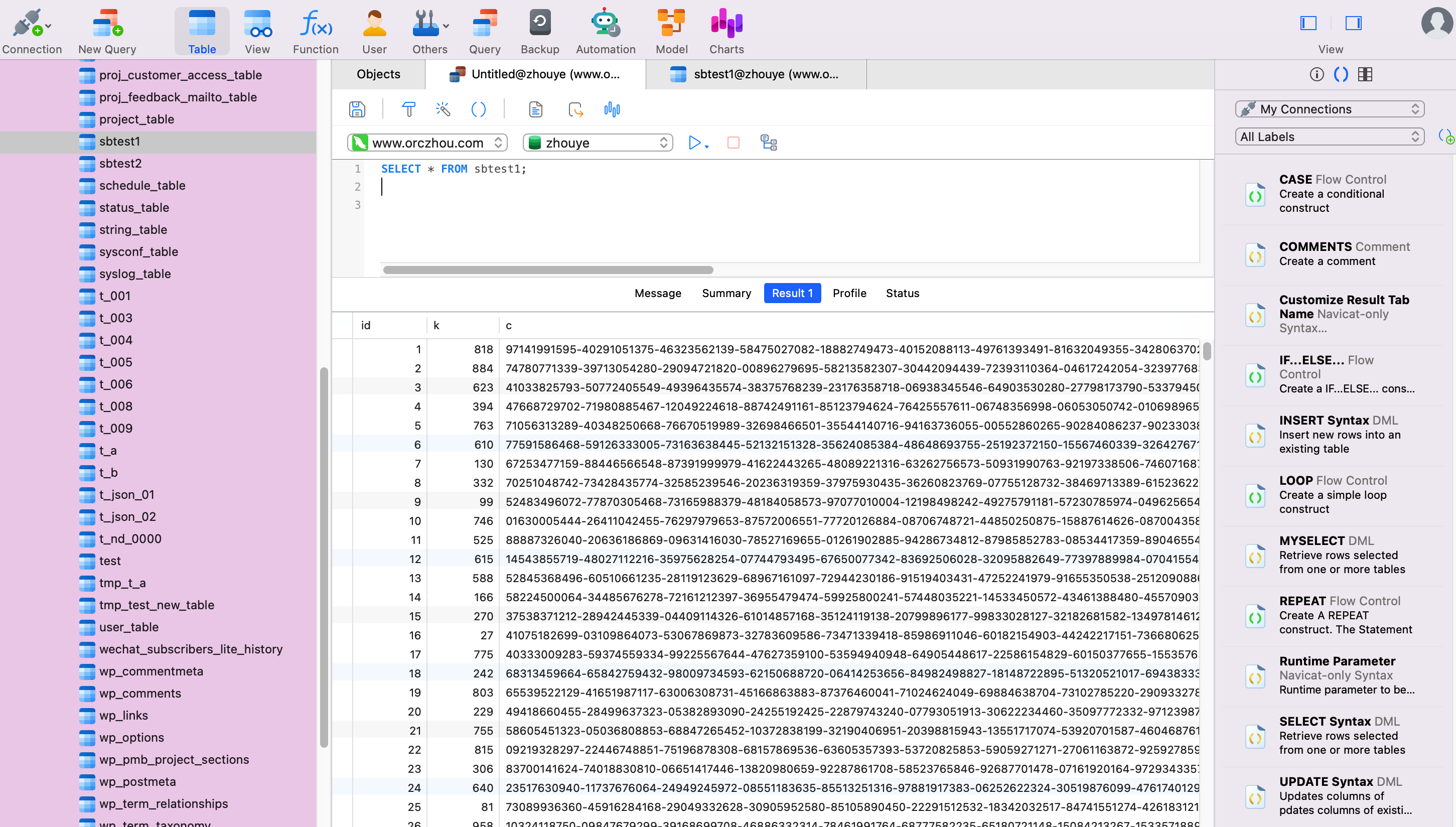Viewport: 1456px width, 827px height.
Task: Open the Function toolbar icon
Action: click(x=316, y=31)
